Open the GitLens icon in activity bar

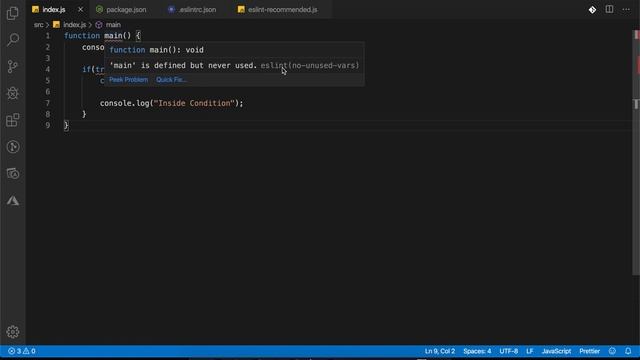(13, 147)
